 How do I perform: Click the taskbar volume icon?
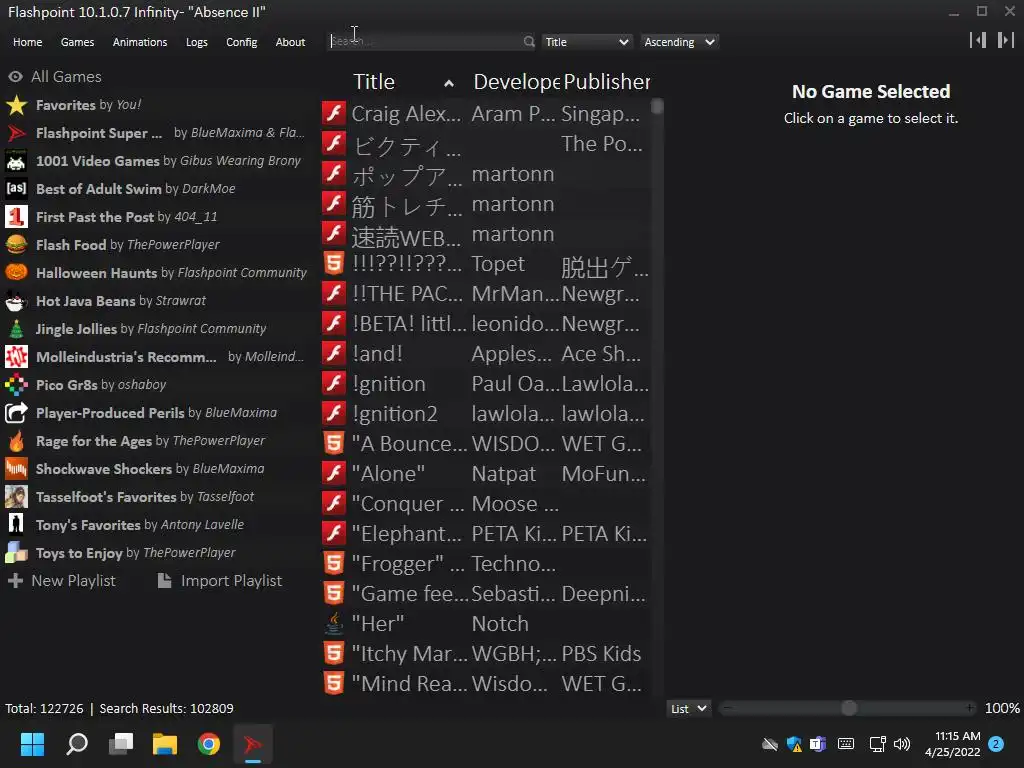pos(902,744)
